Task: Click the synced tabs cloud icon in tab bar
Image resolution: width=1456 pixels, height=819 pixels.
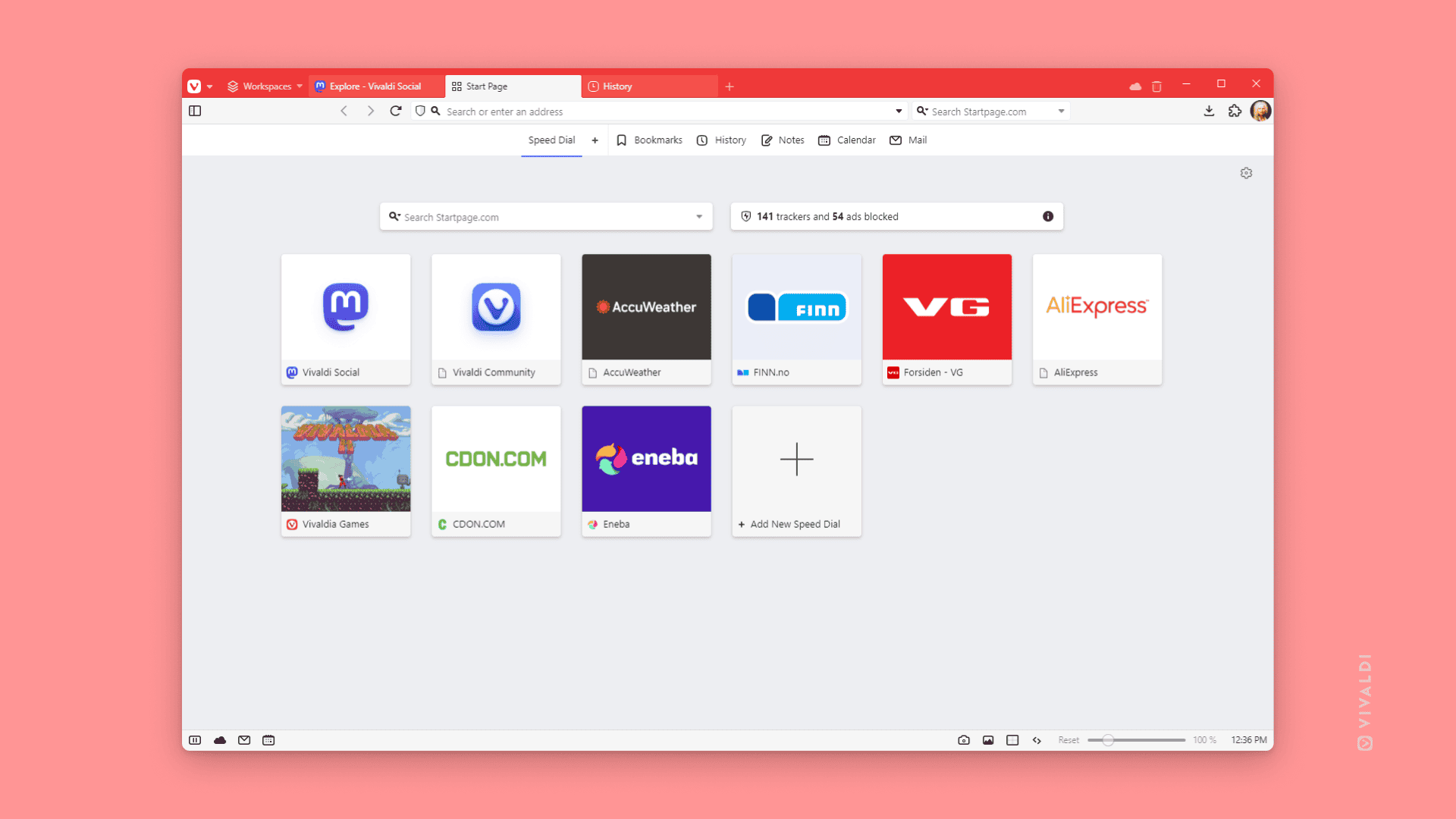Action: [1135, 86]
